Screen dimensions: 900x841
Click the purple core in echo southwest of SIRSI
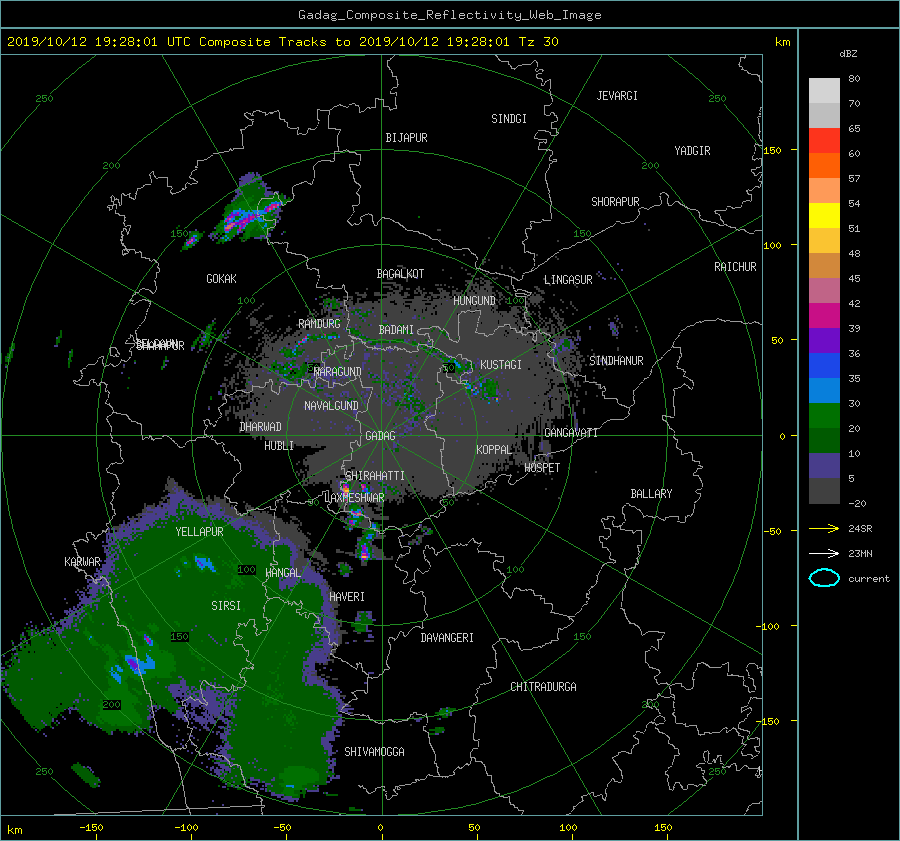(x=133, y=664)
